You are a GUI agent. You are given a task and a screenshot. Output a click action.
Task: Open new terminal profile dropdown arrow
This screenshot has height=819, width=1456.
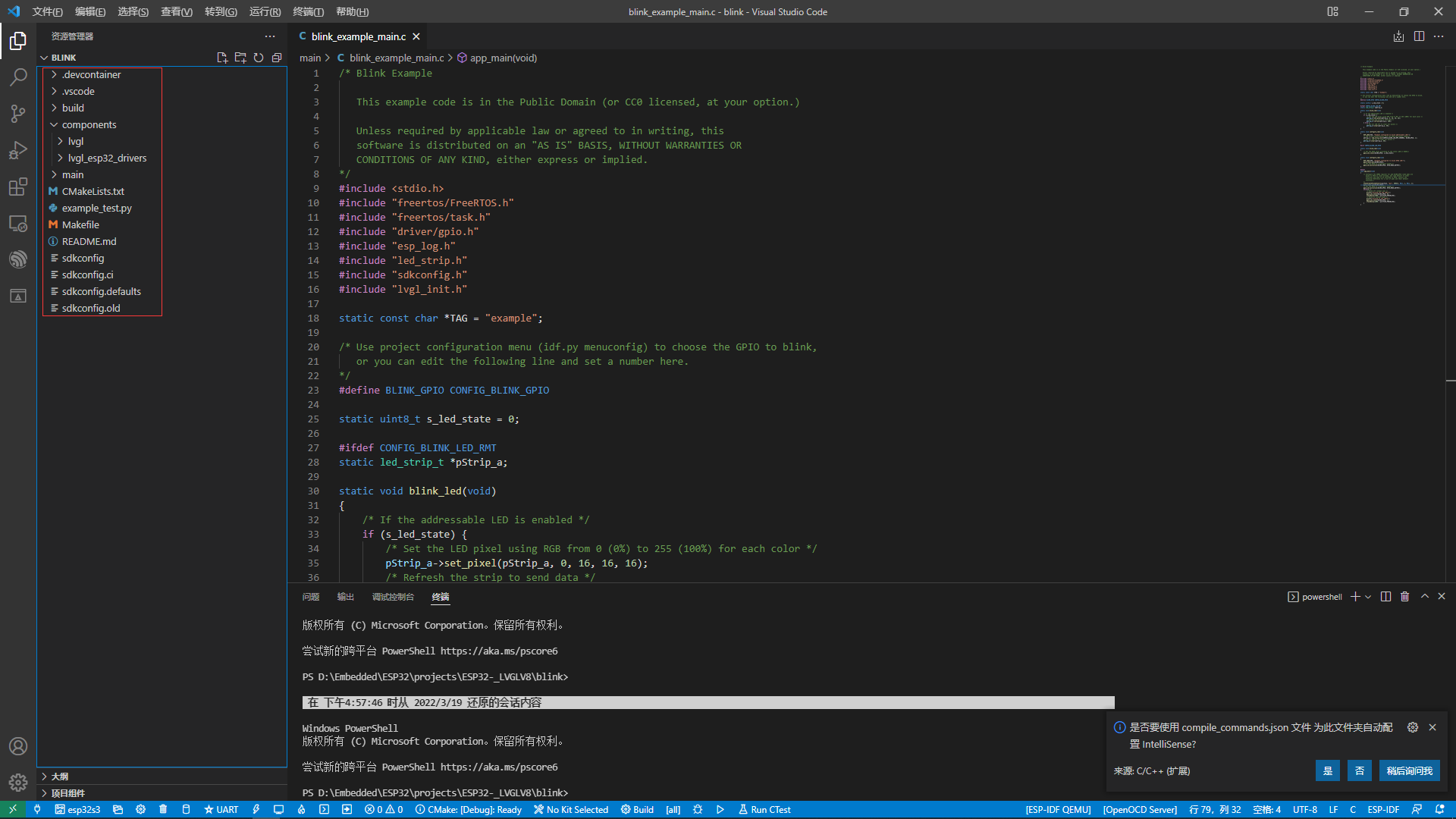coord(1368,597)
